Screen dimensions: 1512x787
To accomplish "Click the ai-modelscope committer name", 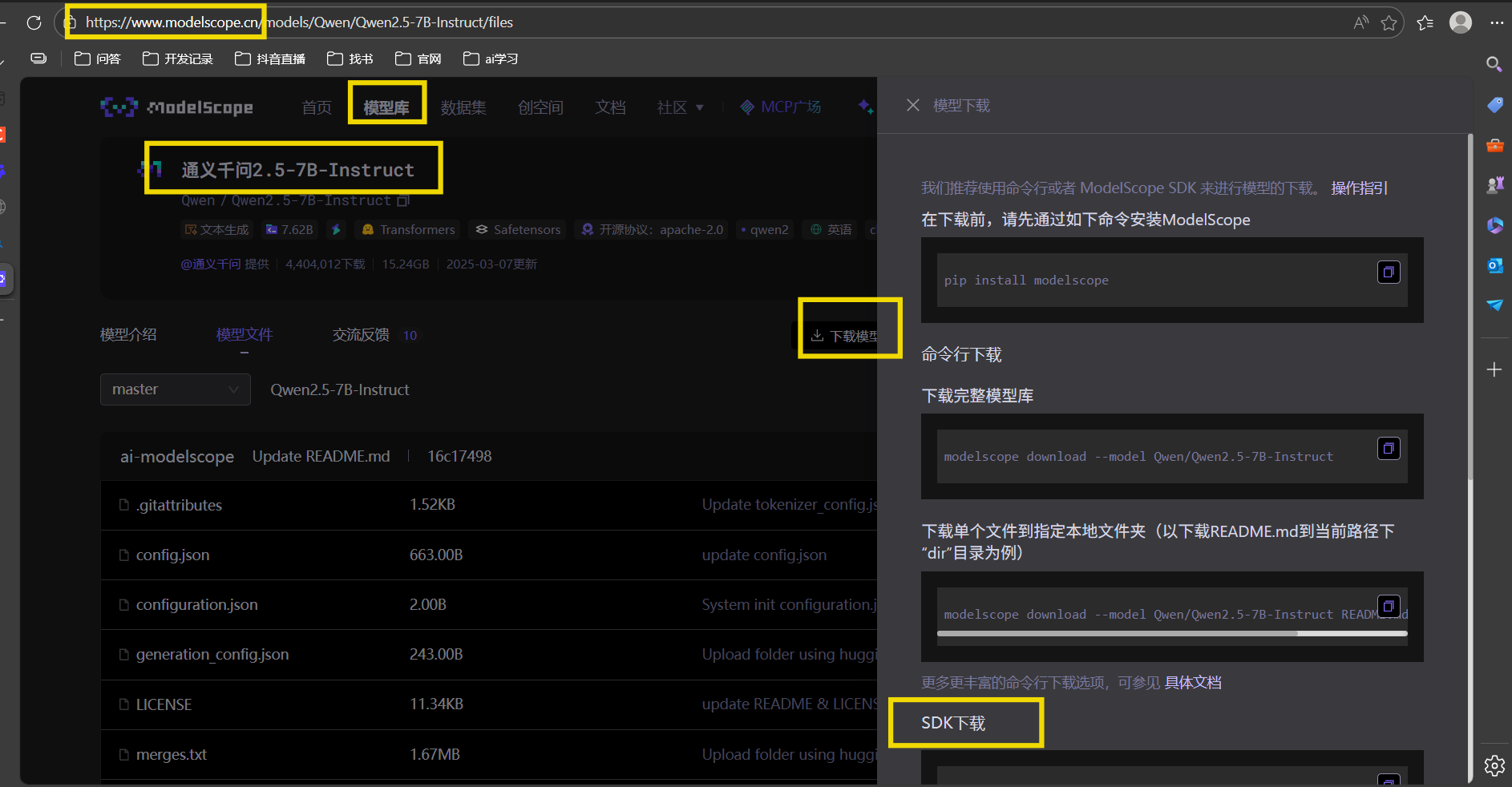I will [x=177, y=457].
